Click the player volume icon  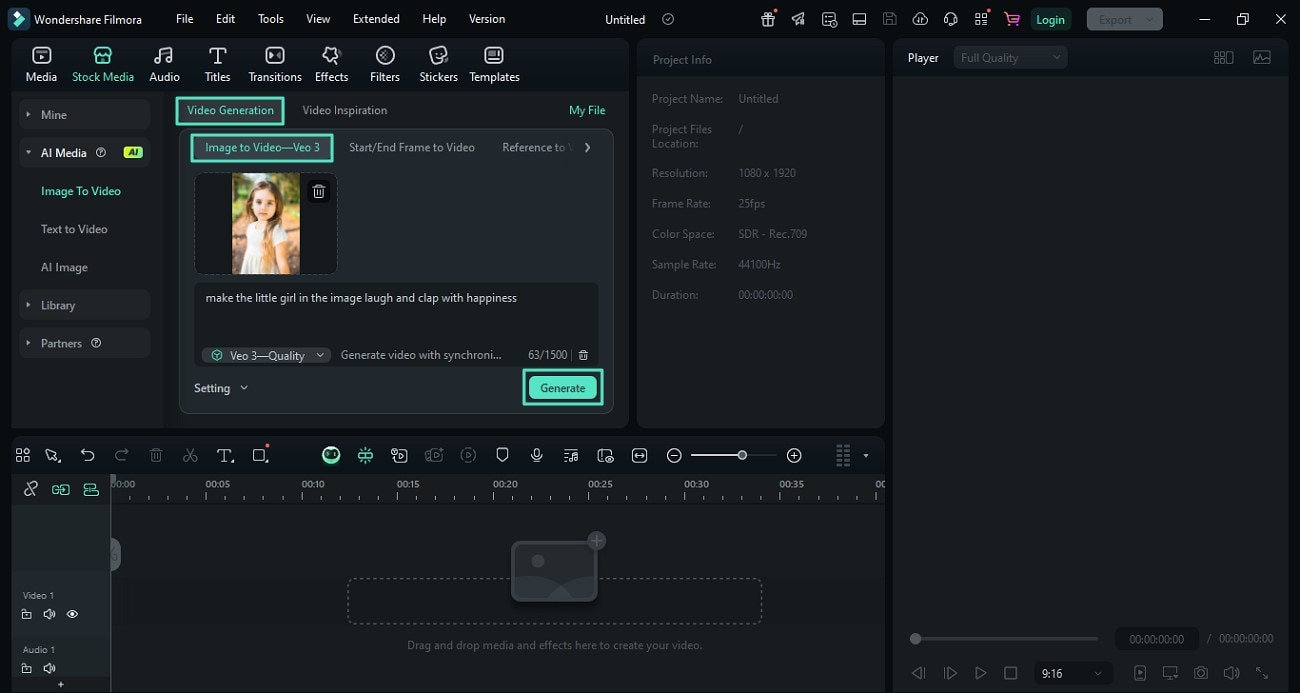1231,673
